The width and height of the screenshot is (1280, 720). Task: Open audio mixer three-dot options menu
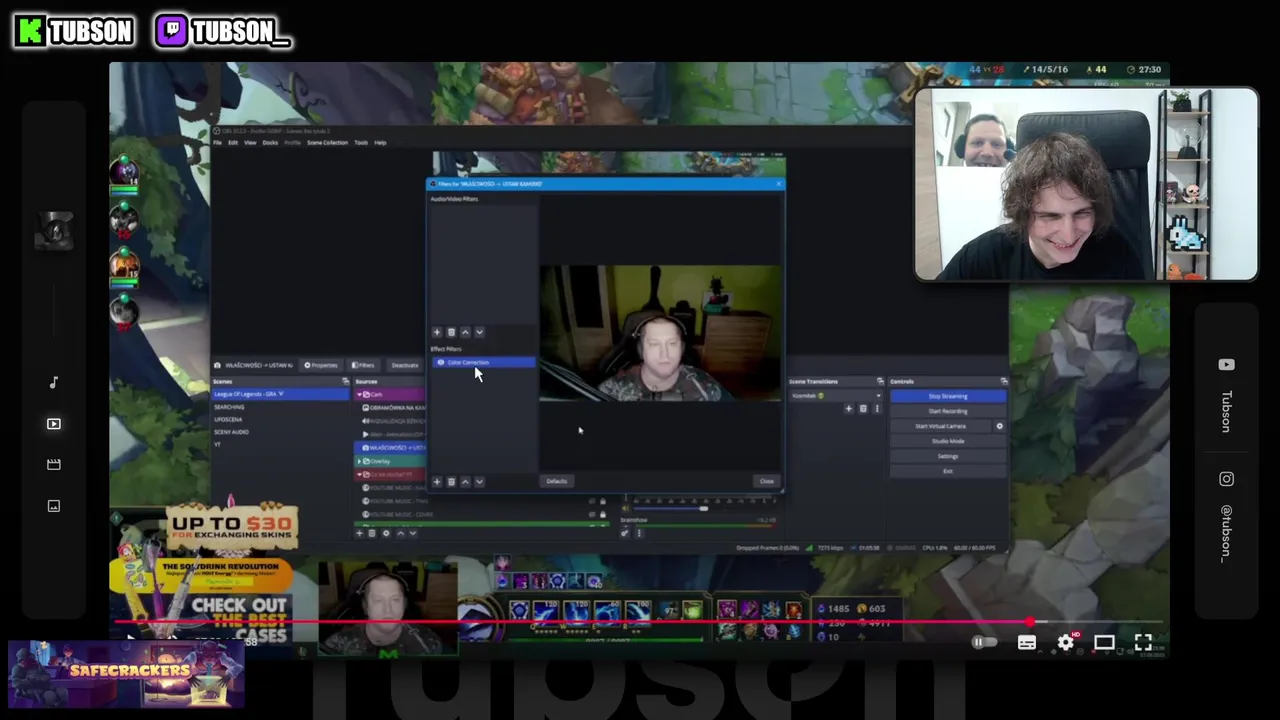point(639,533)
